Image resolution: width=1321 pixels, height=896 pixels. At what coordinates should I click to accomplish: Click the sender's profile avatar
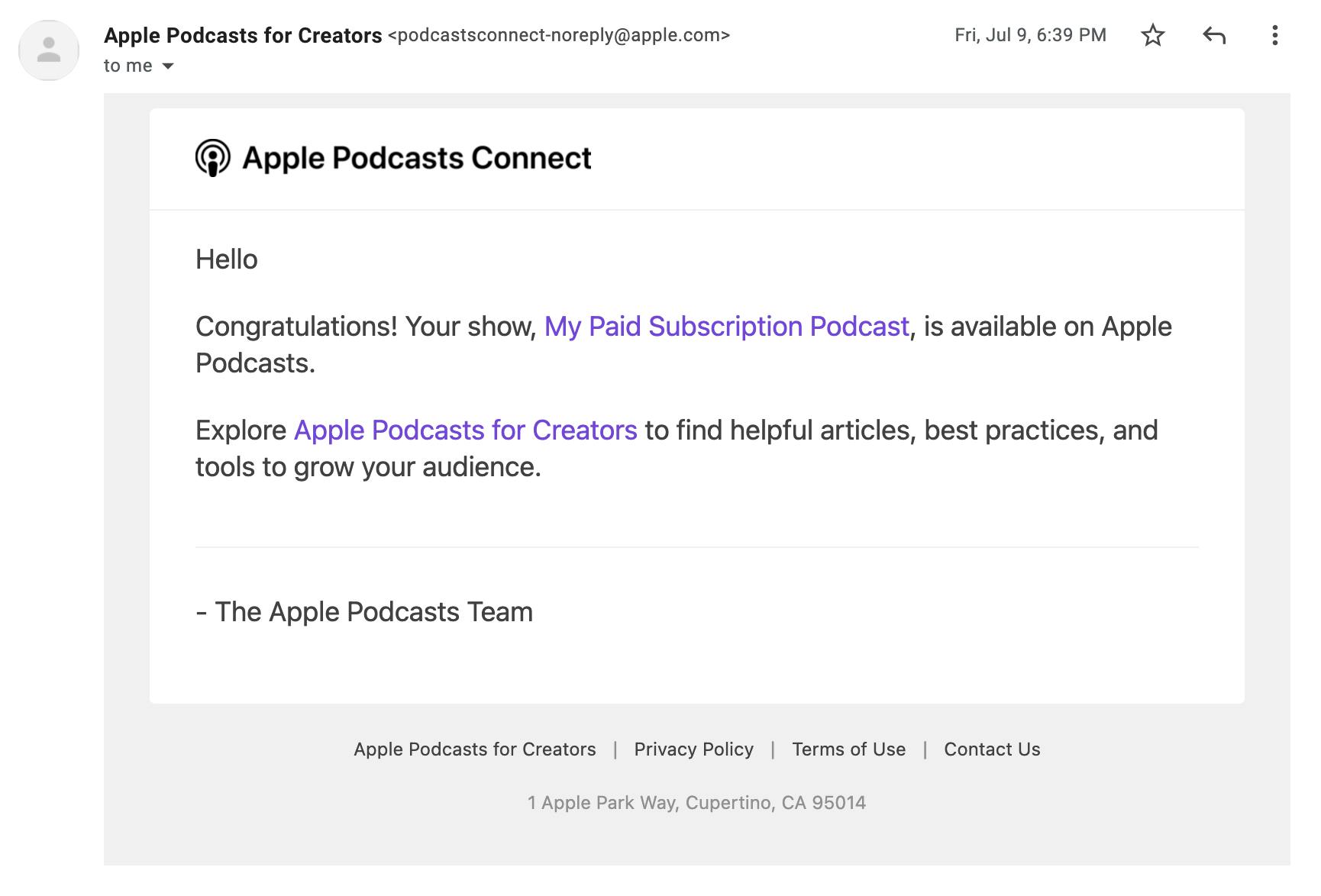pos(49,49)
